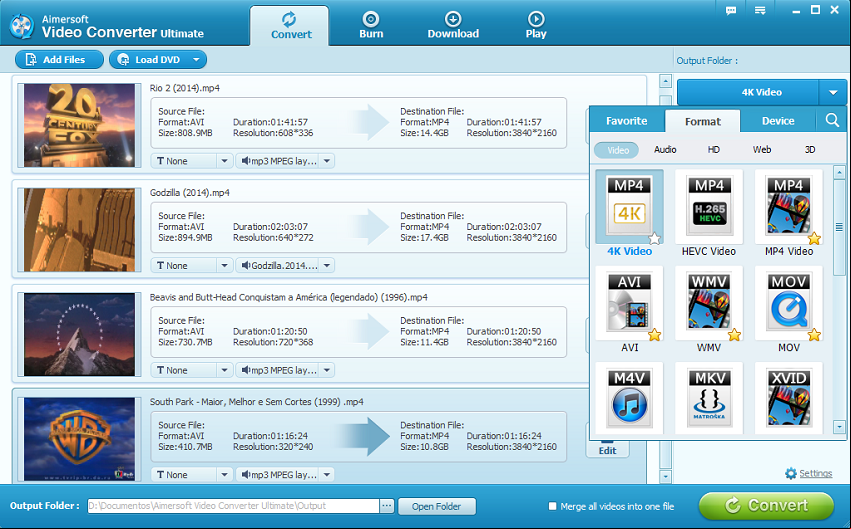Viewport: 851px width, 529px height.
Task: Click Edit button for South Park video
Action: 607,449
